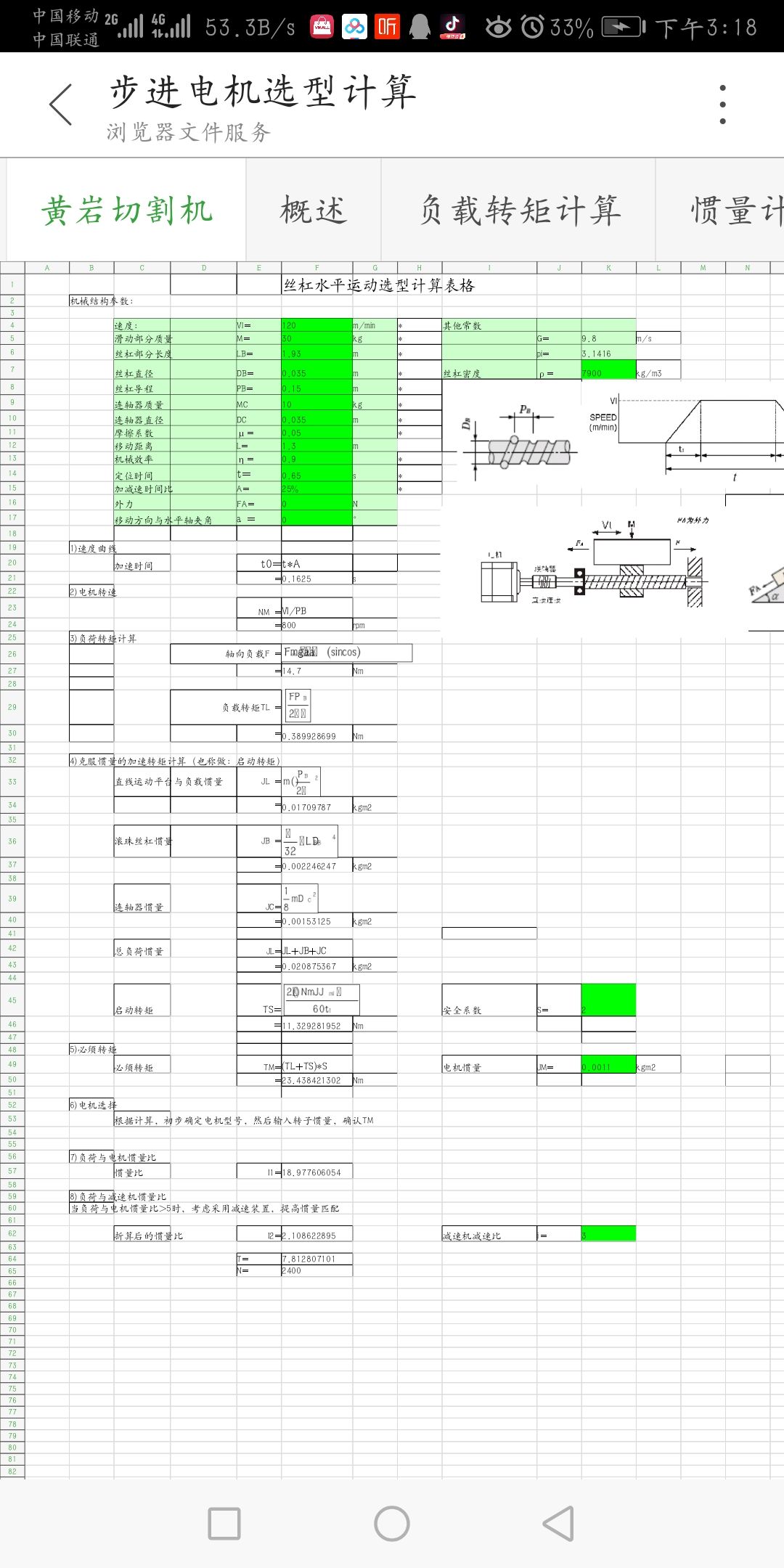Switch to the 黄岩切割机 sheet tab
The image size is (784, 1568).
127,211
